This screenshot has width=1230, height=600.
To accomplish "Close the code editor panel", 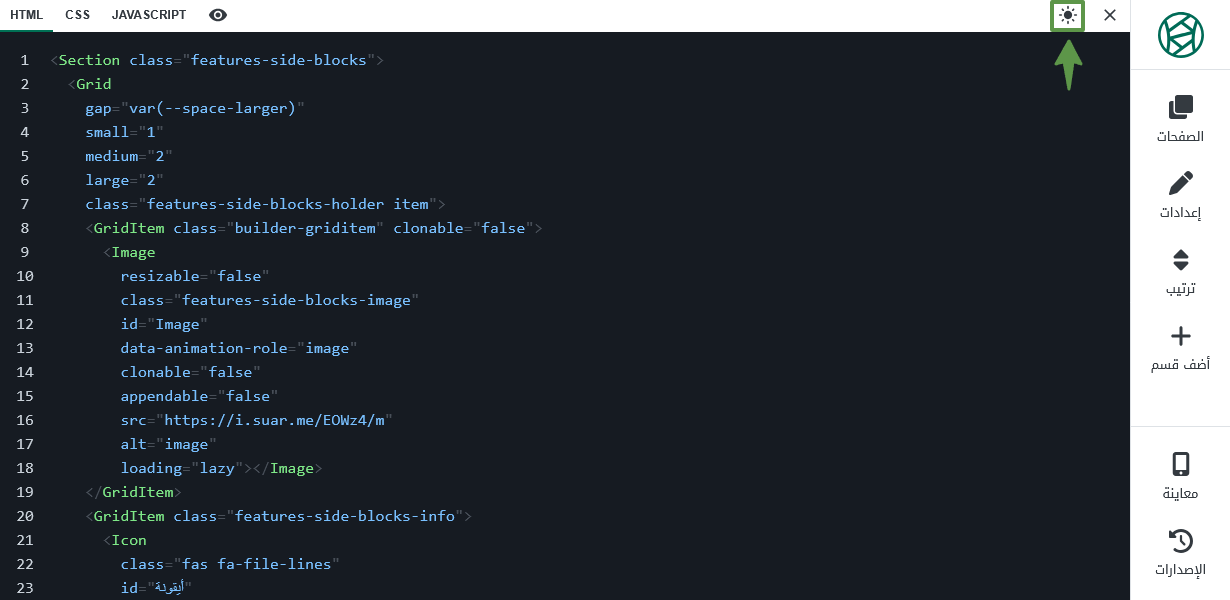I will (1109, 15).
